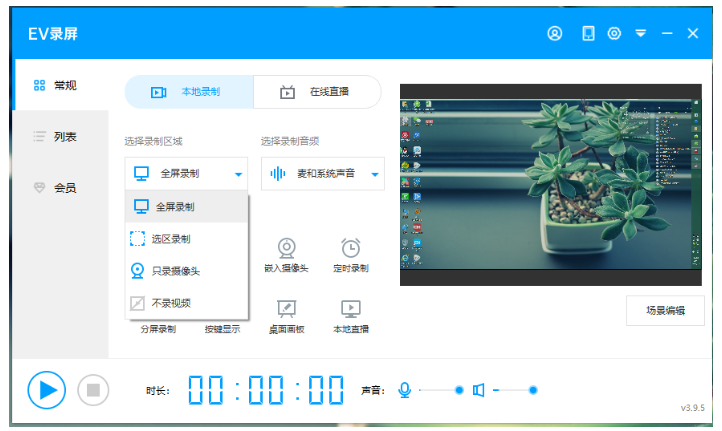Screen dimensions: 722x431
Task: Click the local live stream (本地直播) icon
Action: point(350,308)
